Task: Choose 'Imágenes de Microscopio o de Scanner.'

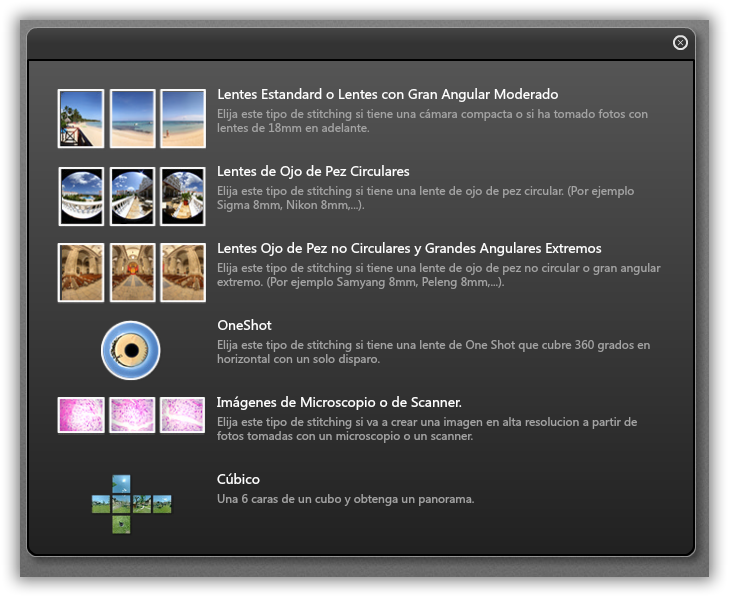Action: click(x=339, y=403)
